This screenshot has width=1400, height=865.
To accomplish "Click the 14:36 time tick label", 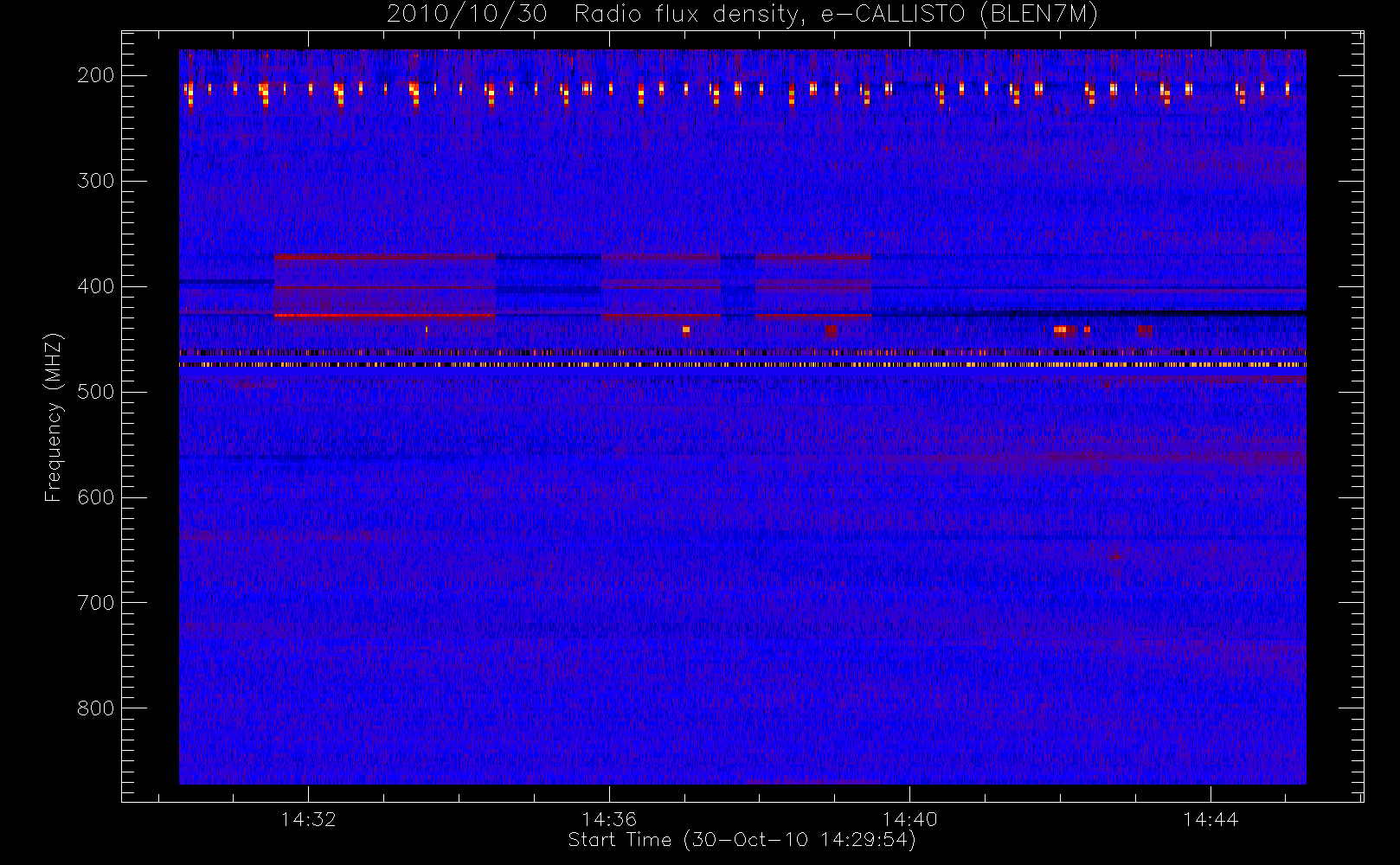I will coord(609,819).
